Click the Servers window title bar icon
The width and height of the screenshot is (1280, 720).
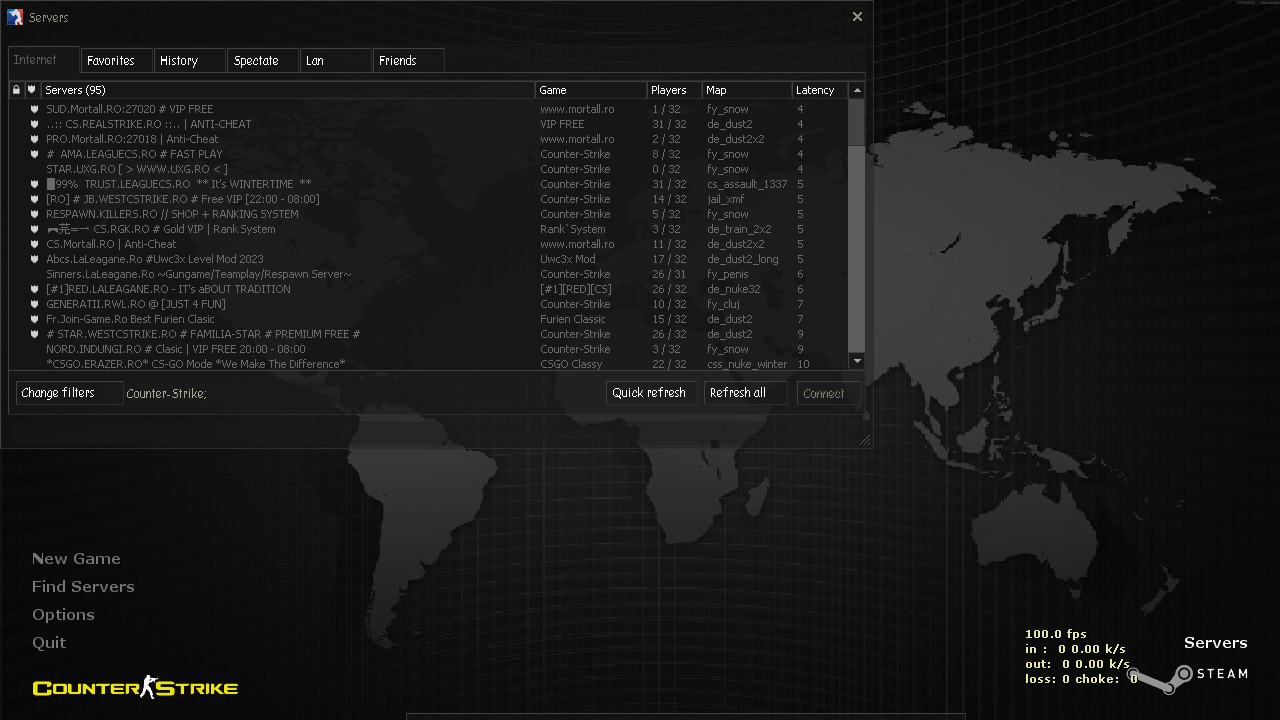(x=13, y=16)
